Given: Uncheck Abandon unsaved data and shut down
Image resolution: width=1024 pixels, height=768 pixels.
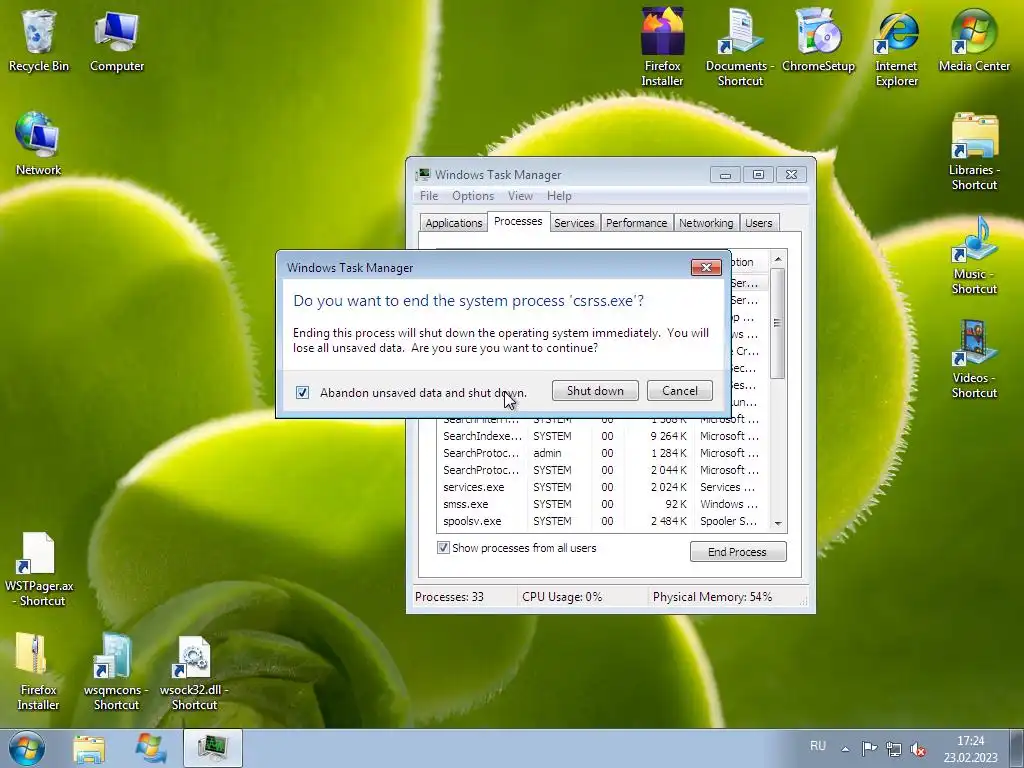Looking at the screenshot, I should [302, 392].
